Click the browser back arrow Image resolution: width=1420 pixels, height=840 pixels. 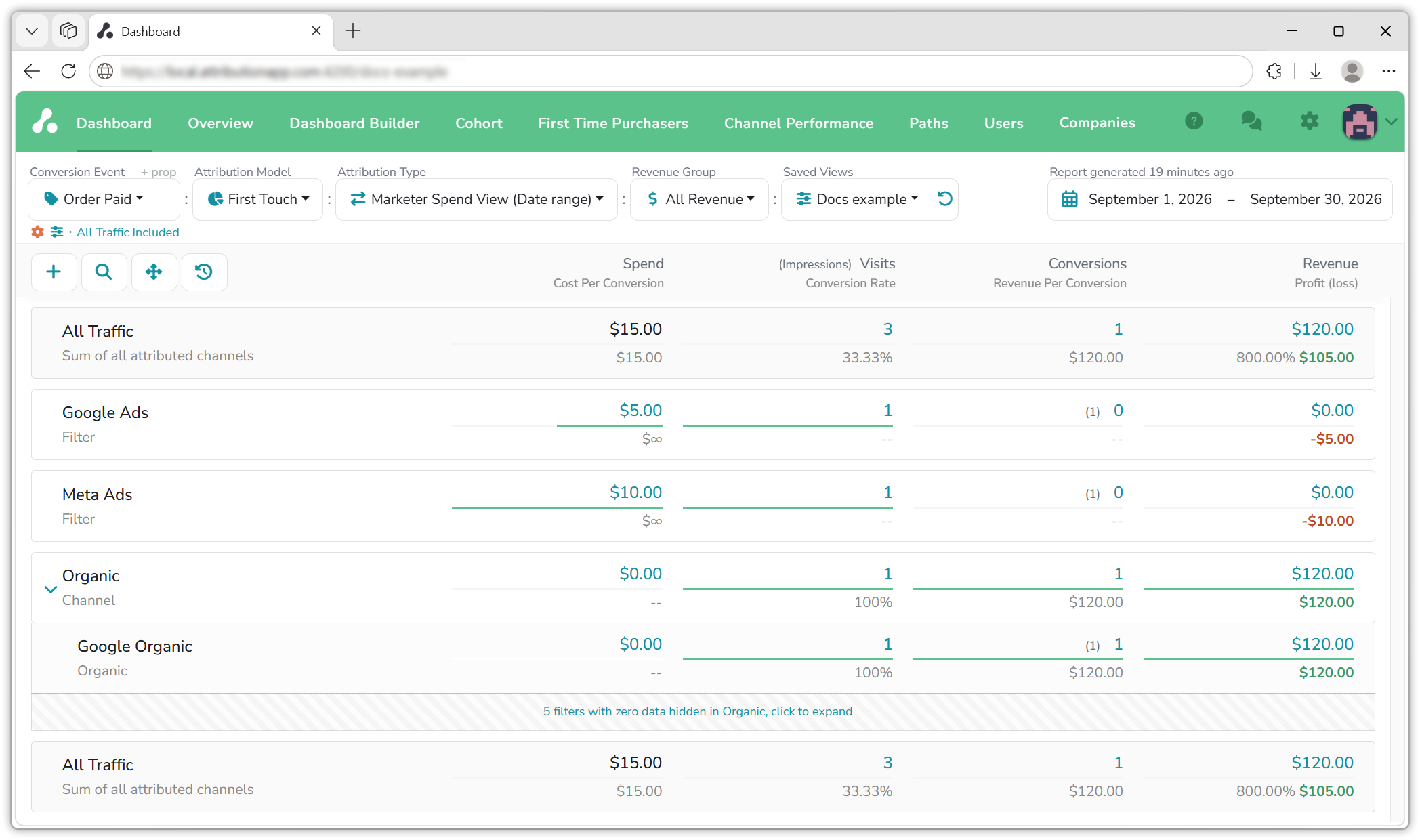point(32,71)
